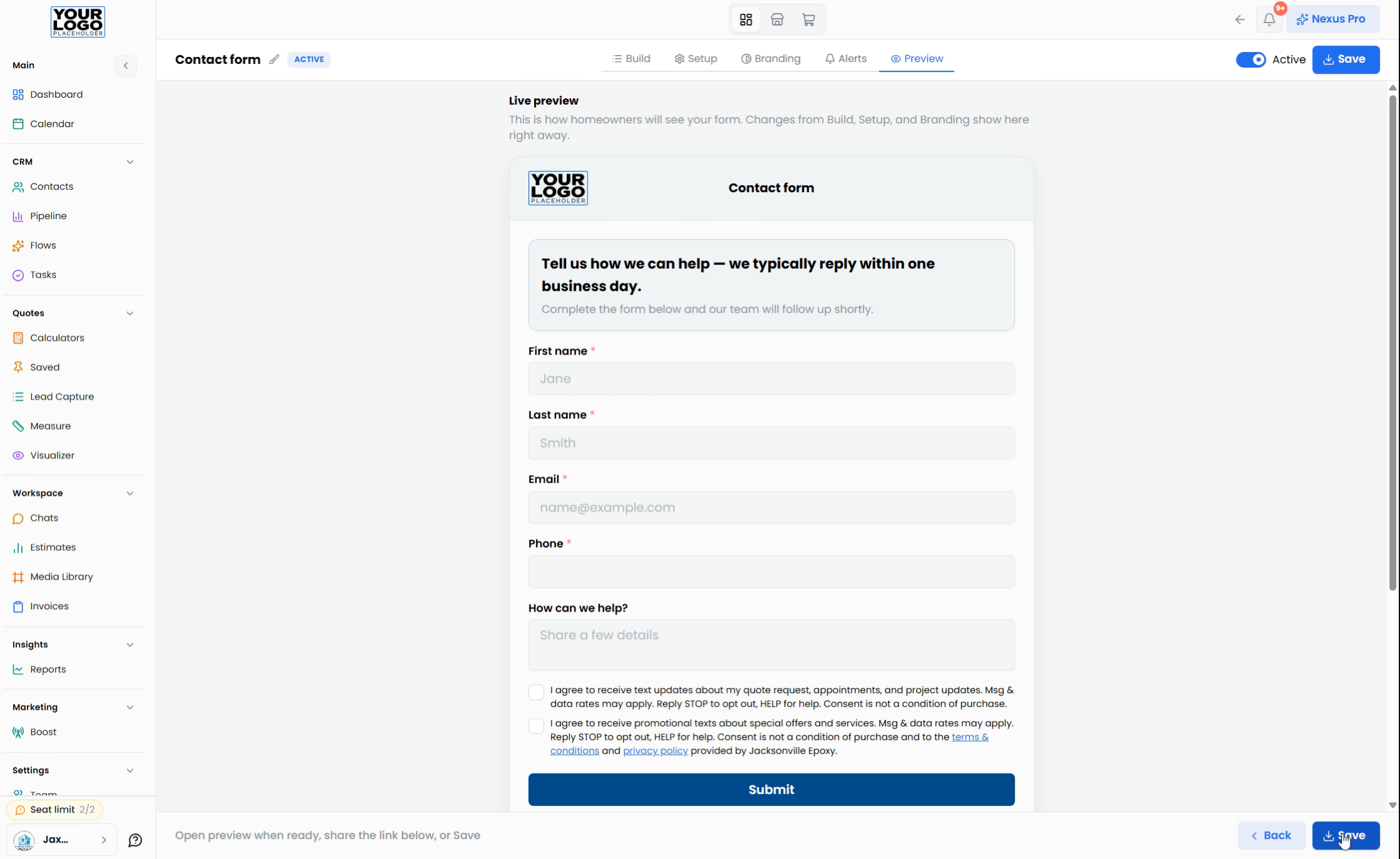Screen dimensions: 1400x859
Task: Click into the Email input field
Action: (771, 508)
